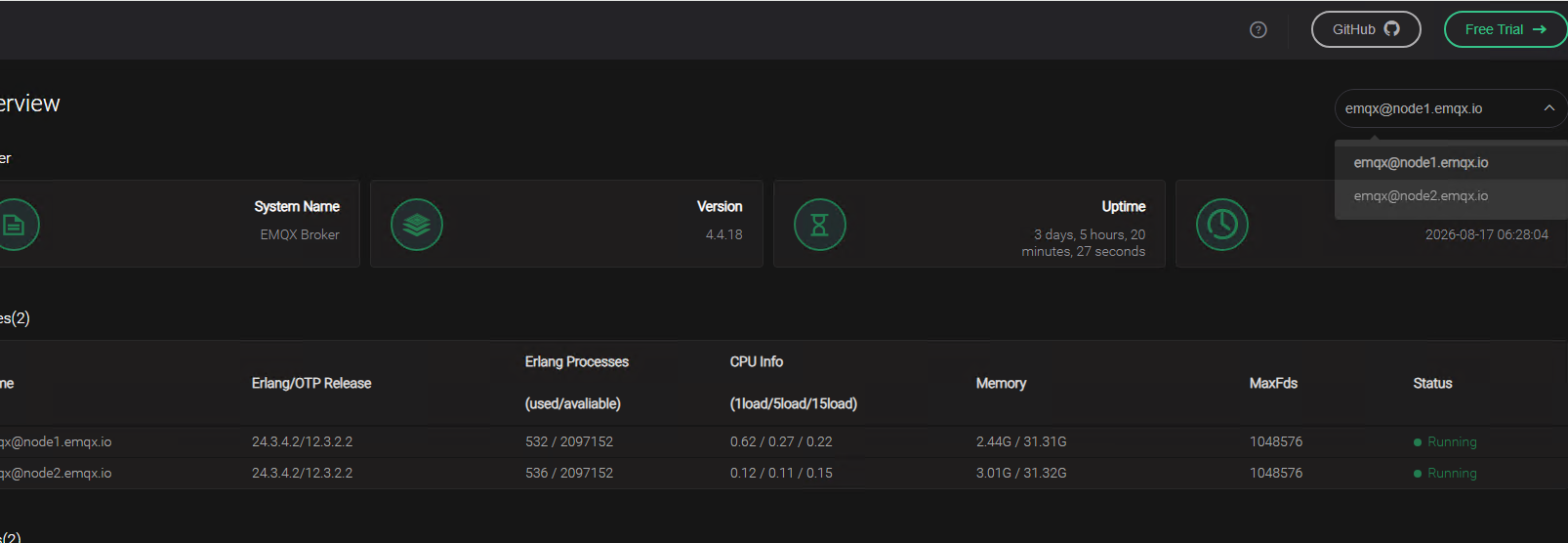Click the Free Trial arrow icon
Image resolution: width=1568 pixels, height=543 pixels.
click(x=1540, y=29)
